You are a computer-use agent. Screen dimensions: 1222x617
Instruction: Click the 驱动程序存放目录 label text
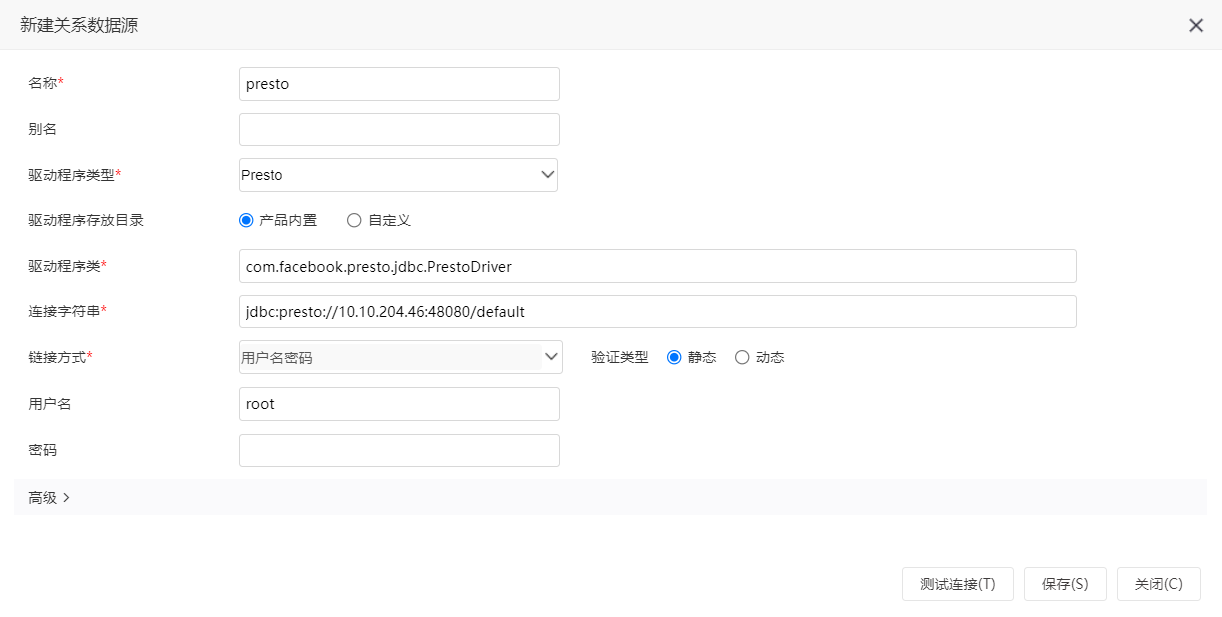pos(86,220)
